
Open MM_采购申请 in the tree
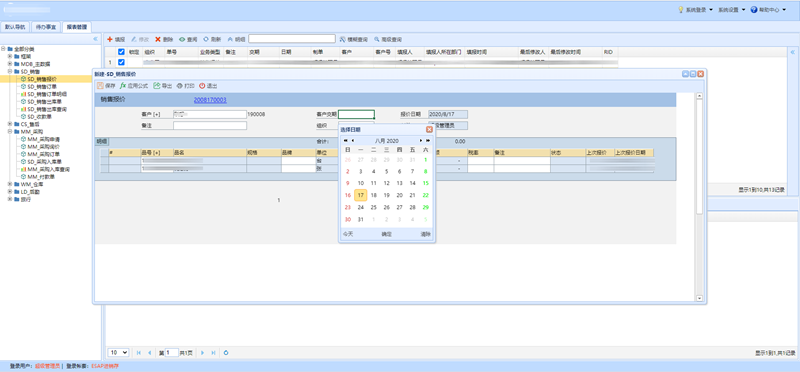click(x=43, y=139)
